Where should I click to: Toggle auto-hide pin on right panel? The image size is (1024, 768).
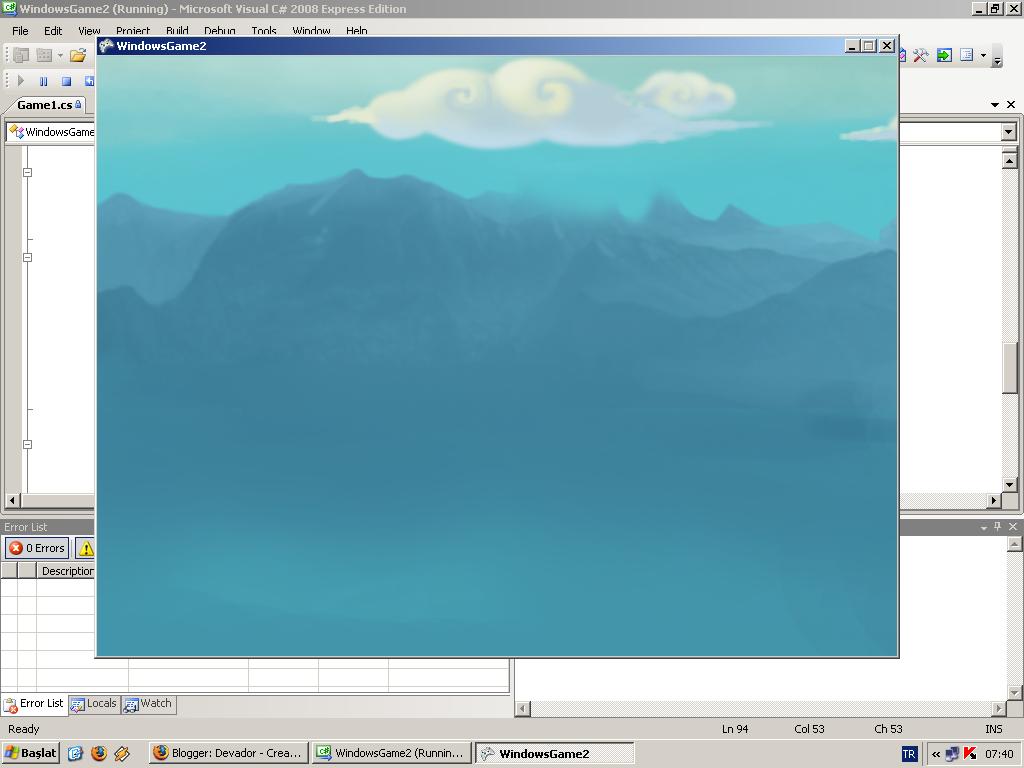[997, 526]
